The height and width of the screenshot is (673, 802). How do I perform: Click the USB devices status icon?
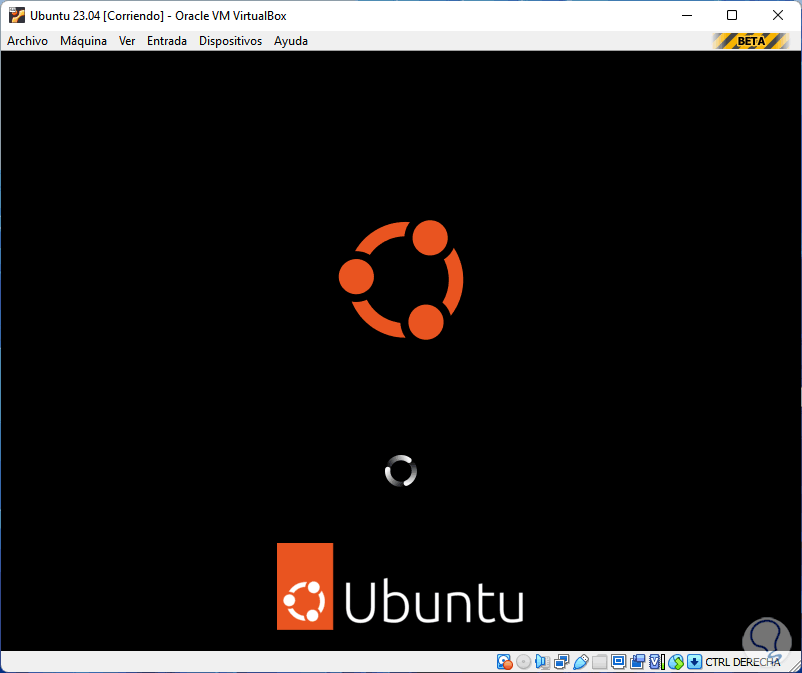[x=581, y=662]
